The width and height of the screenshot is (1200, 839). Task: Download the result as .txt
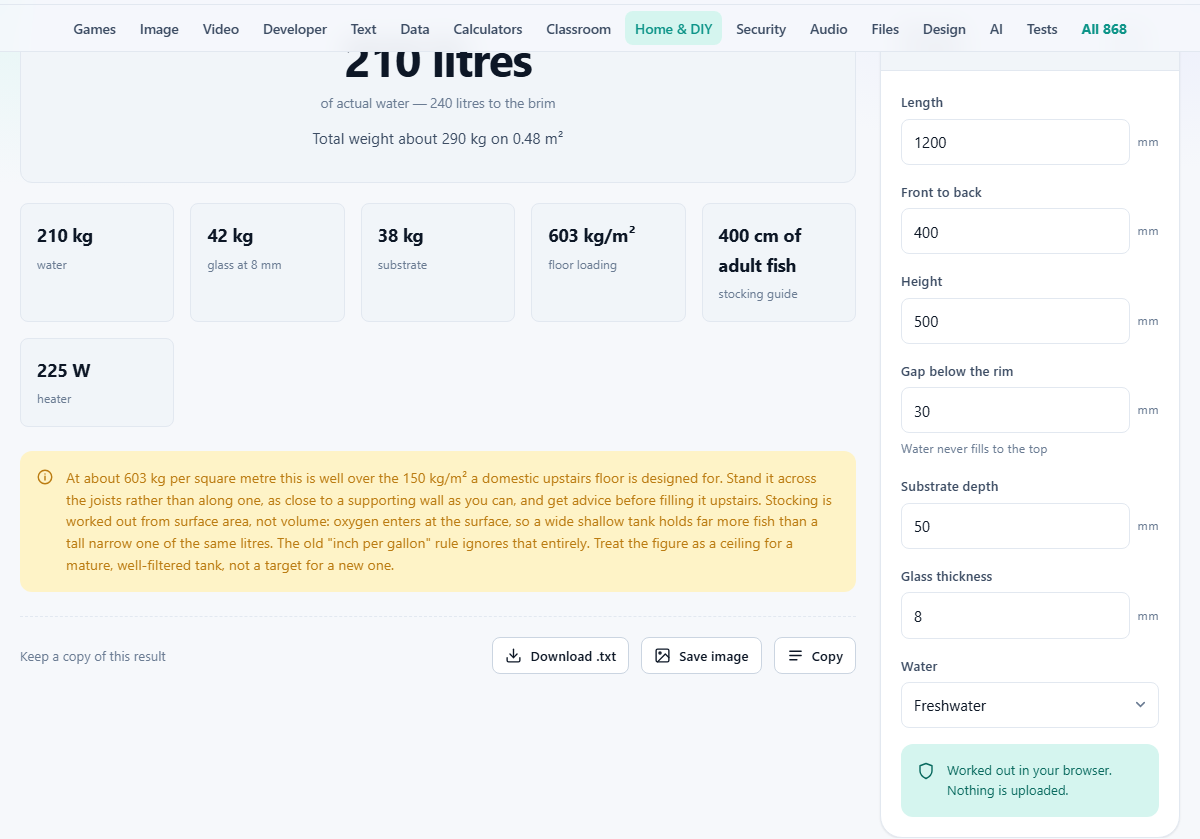[x=560, y=656]
